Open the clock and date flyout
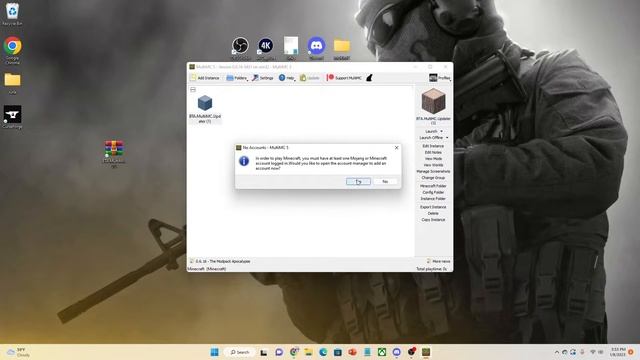Viewport: 640px width, 360px height. tap(618, 352)
